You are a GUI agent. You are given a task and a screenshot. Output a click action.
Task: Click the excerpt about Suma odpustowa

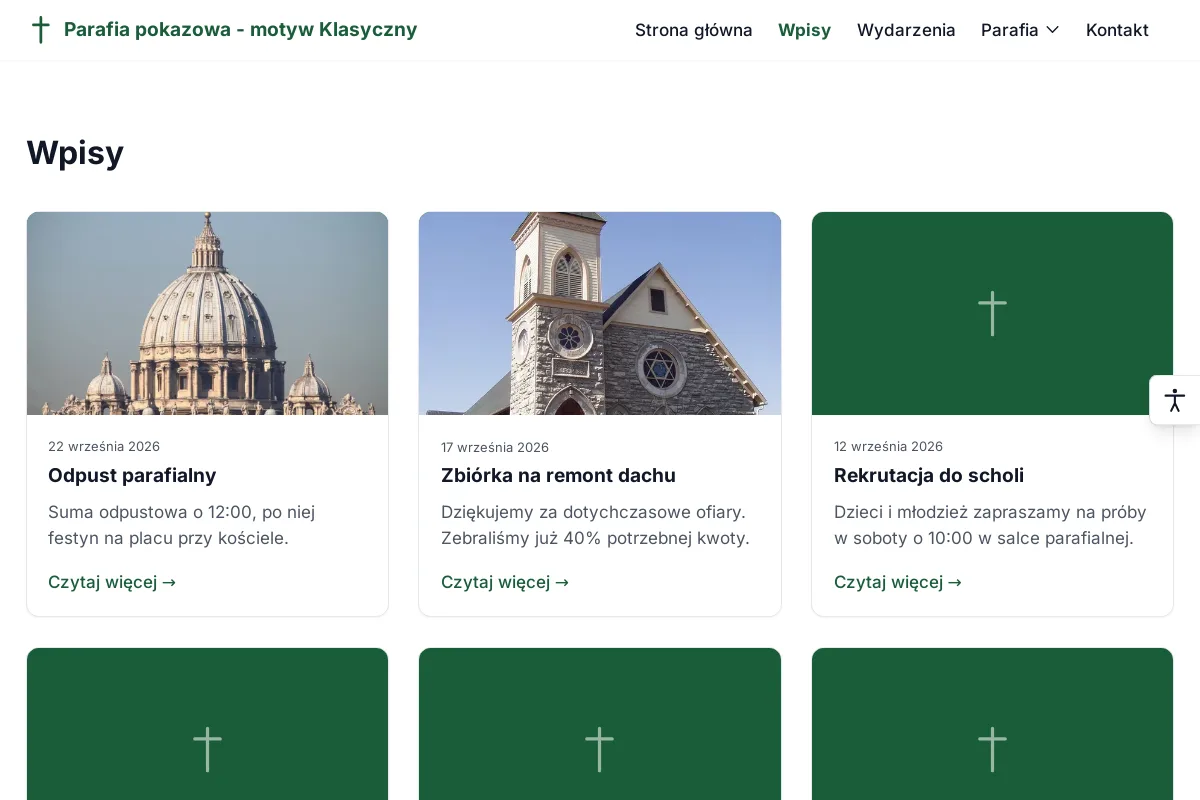pos(182,525)
